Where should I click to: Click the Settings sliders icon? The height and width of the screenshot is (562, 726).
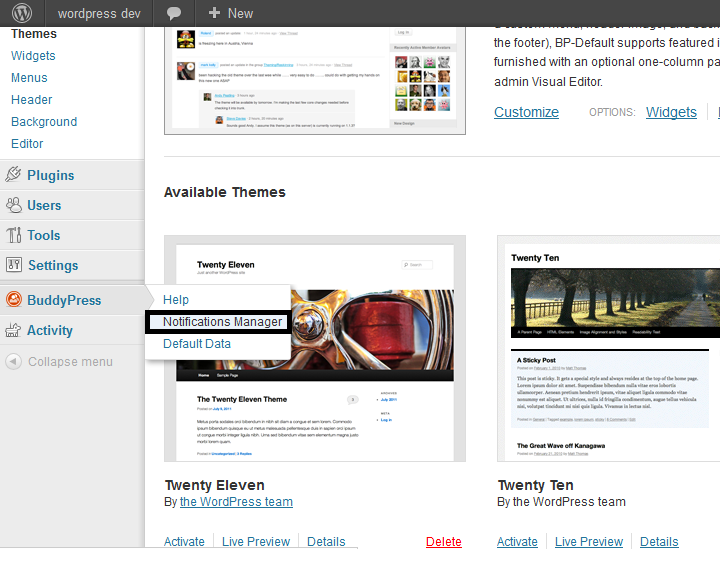pos(13,264)
